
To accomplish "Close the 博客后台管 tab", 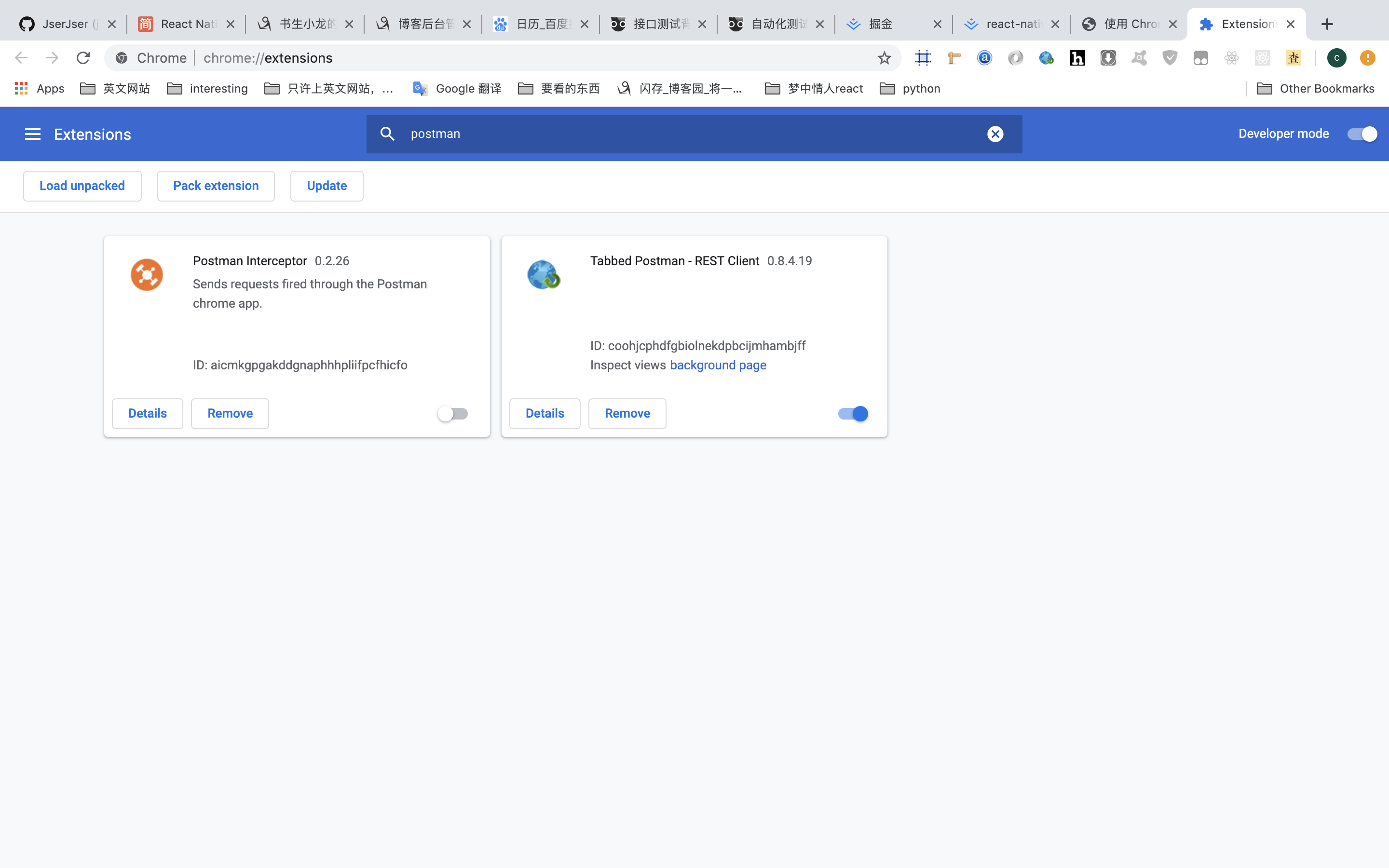I will click(467, 24).
